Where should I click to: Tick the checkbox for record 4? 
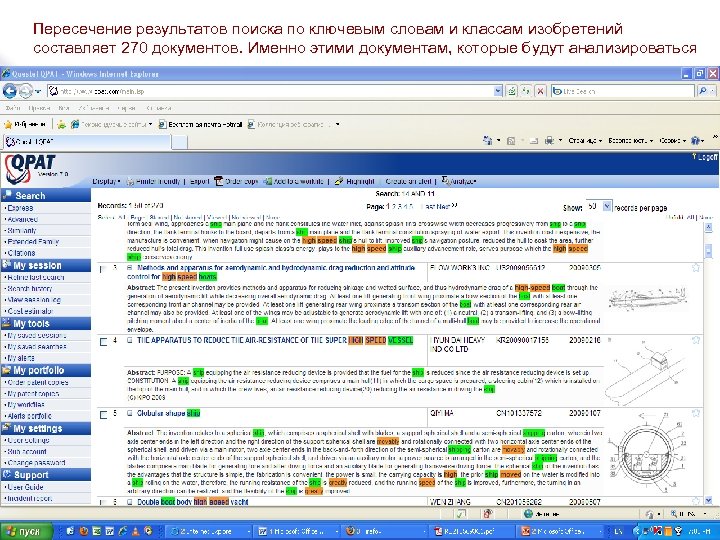[x=103, y=342]
